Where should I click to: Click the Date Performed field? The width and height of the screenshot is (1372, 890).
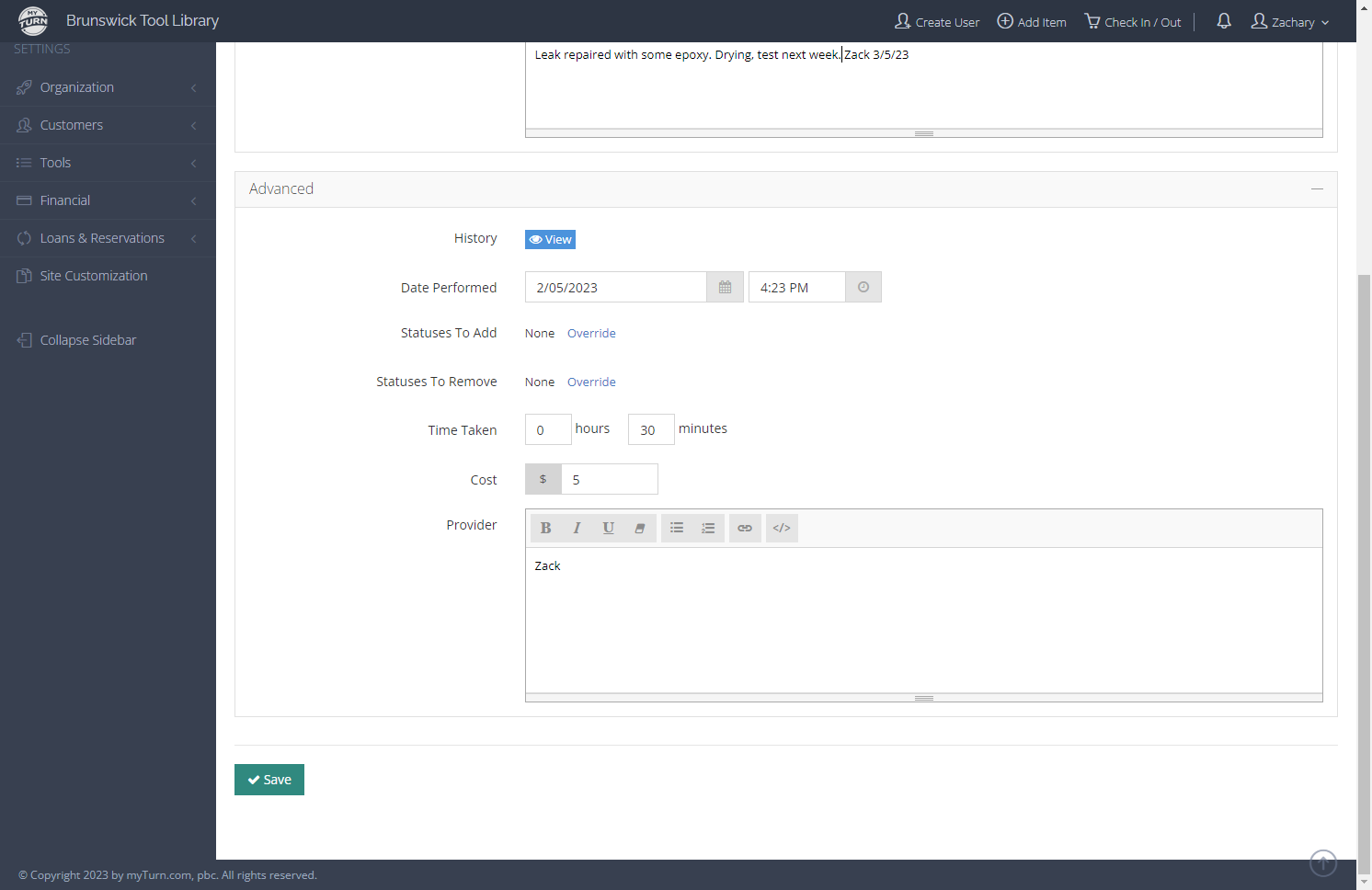pos(616,287)
